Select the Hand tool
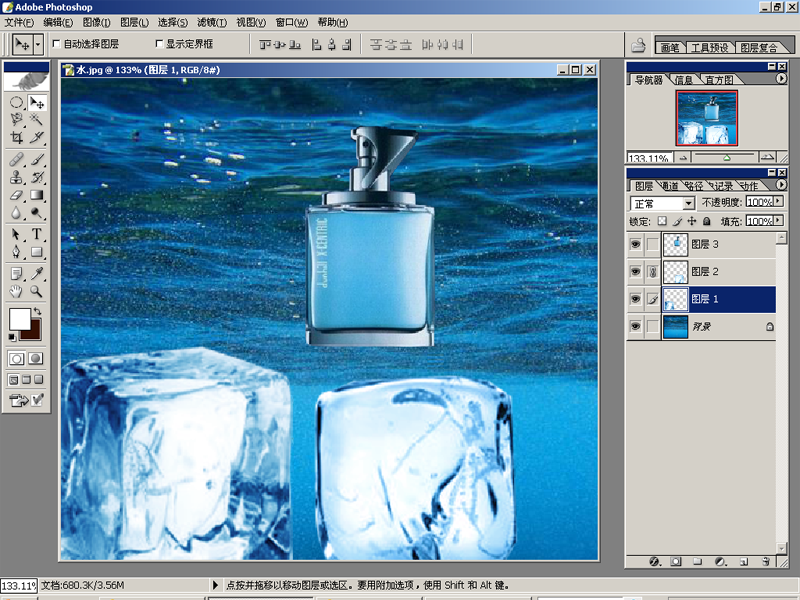 (x=17, y=291)
